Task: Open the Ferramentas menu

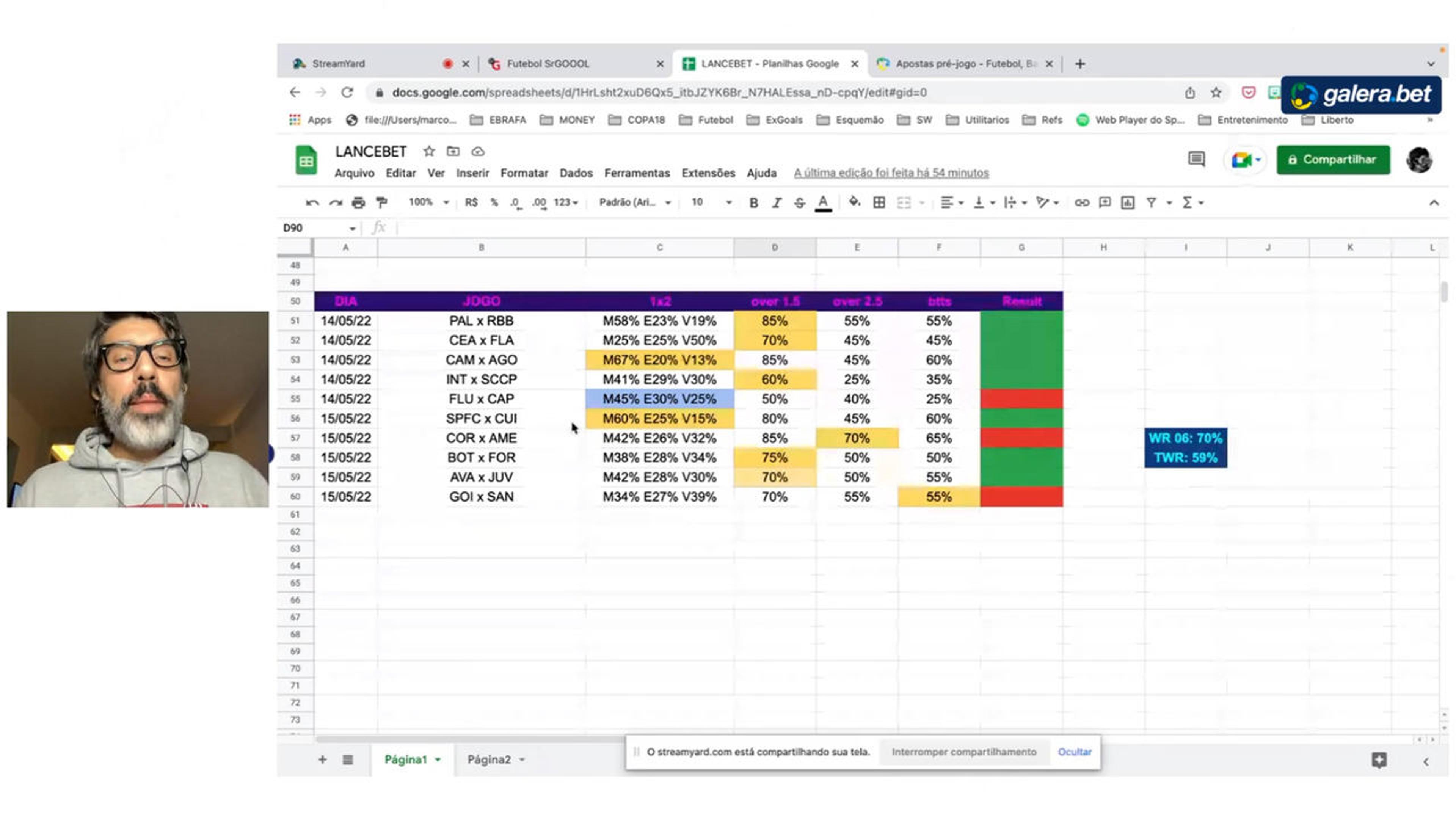Action: tap(637, 173)
